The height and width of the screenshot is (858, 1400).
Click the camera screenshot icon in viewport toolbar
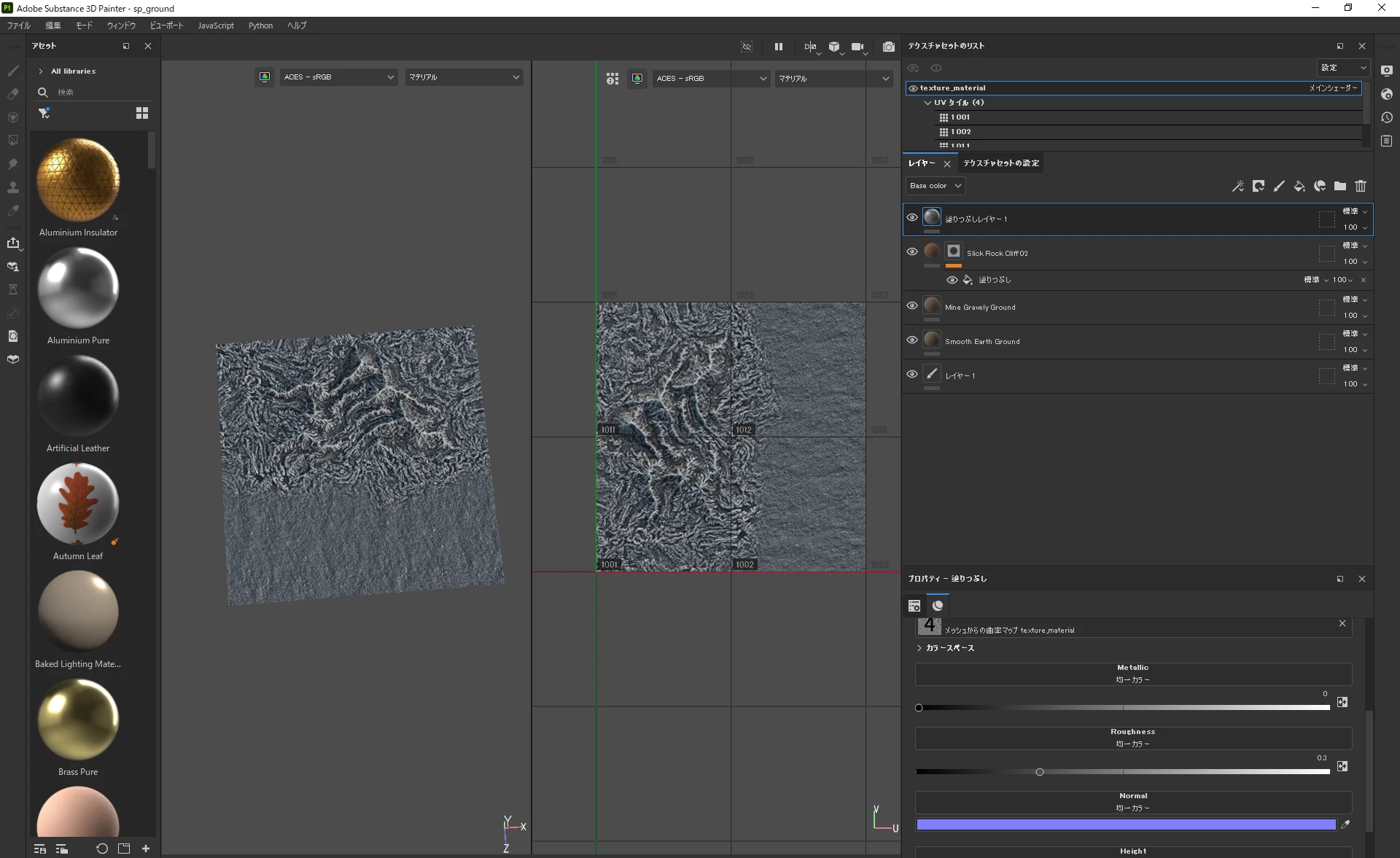tap(888, 47)
